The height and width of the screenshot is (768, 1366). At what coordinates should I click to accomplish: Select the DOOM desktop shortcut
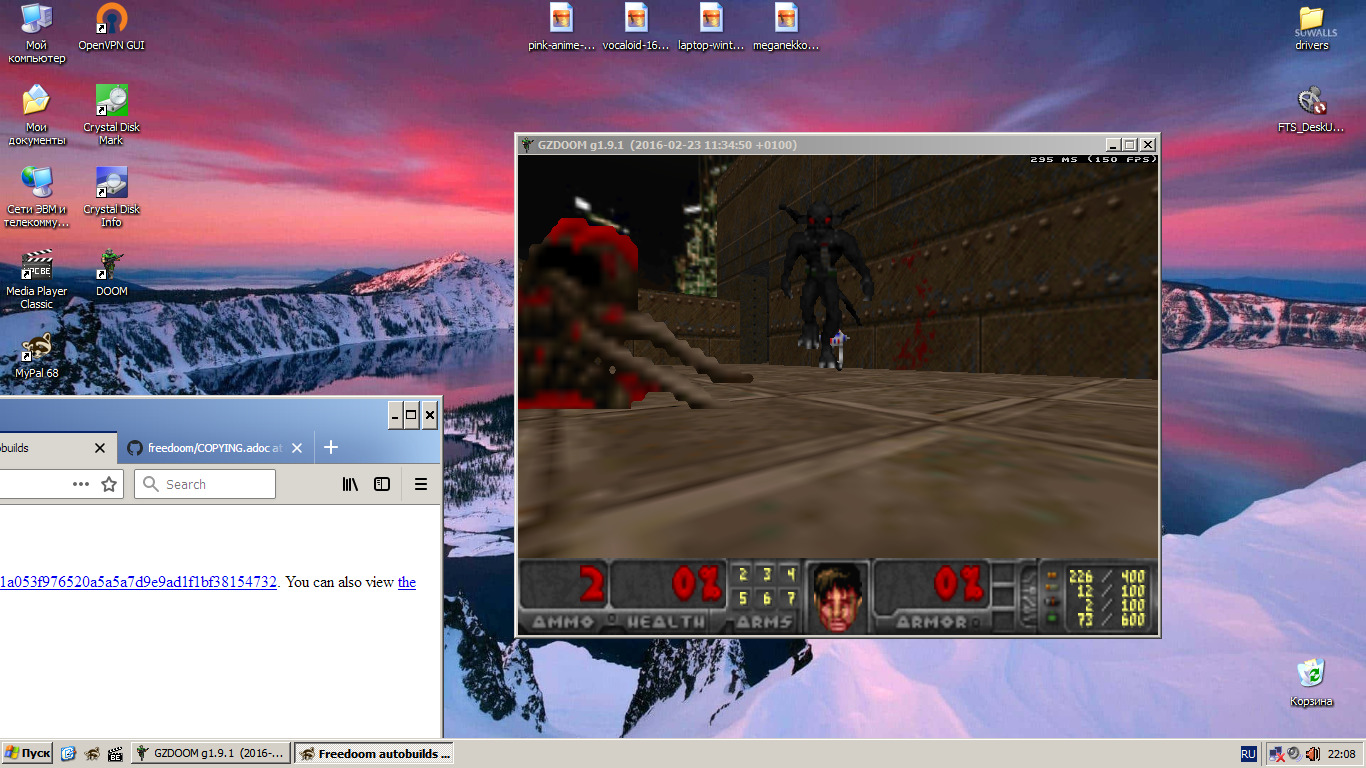[x=112, y=272]
